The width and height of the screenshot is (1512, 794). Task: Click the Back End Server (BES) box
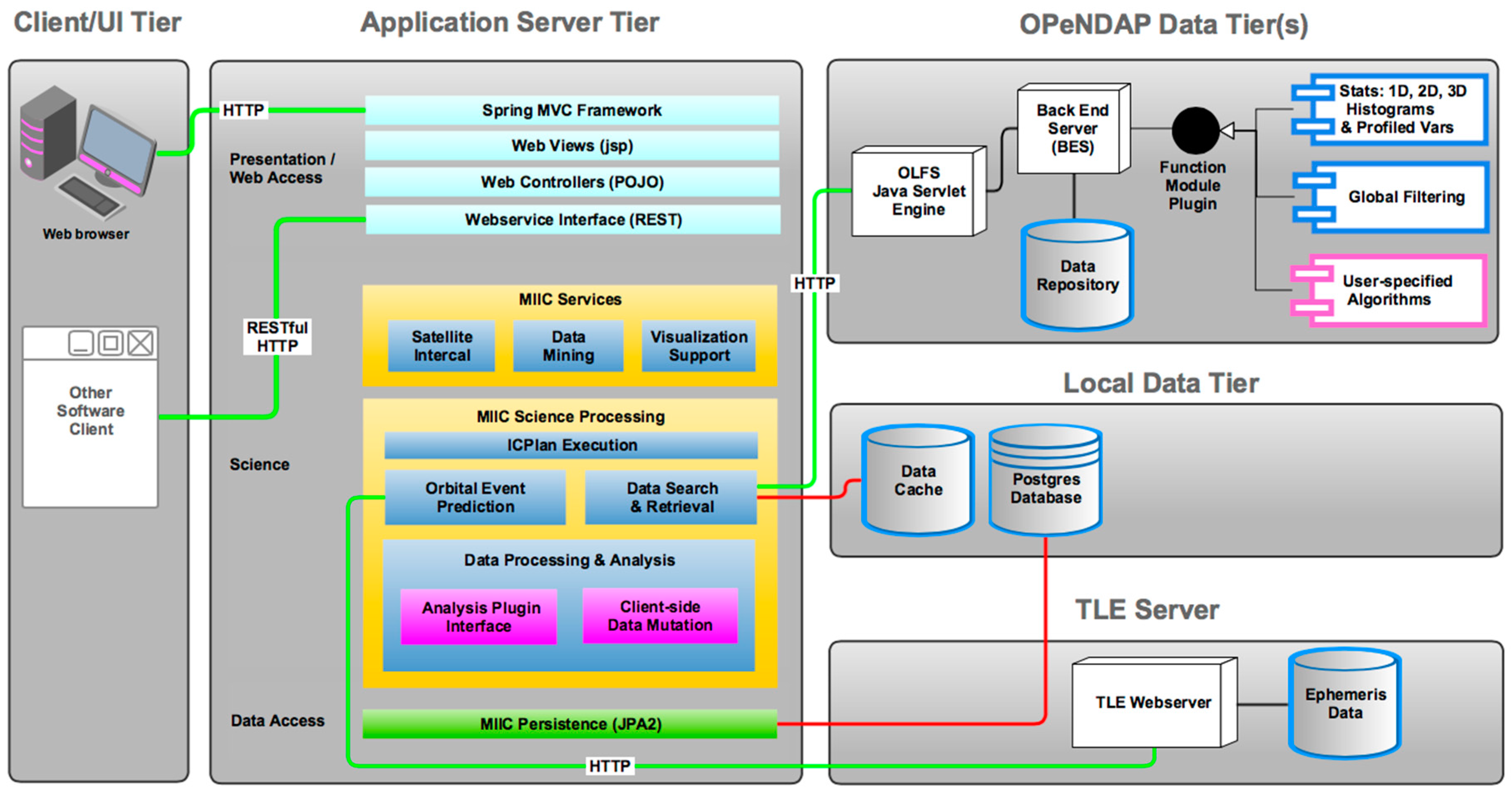(1072, 129)
